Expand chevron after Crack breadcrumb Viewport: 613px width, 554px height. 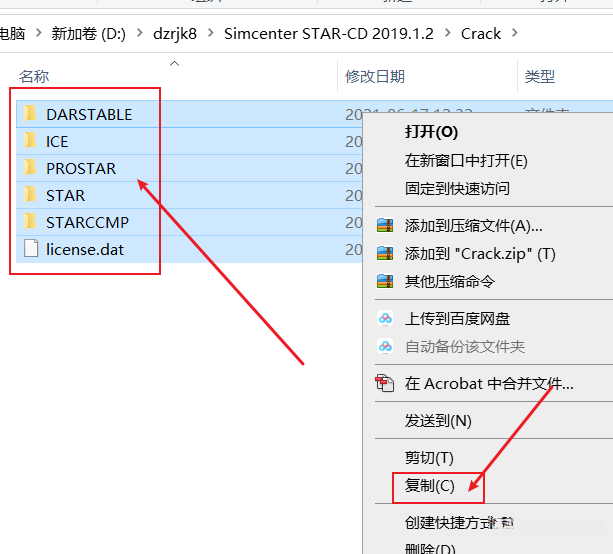point(515,33)
